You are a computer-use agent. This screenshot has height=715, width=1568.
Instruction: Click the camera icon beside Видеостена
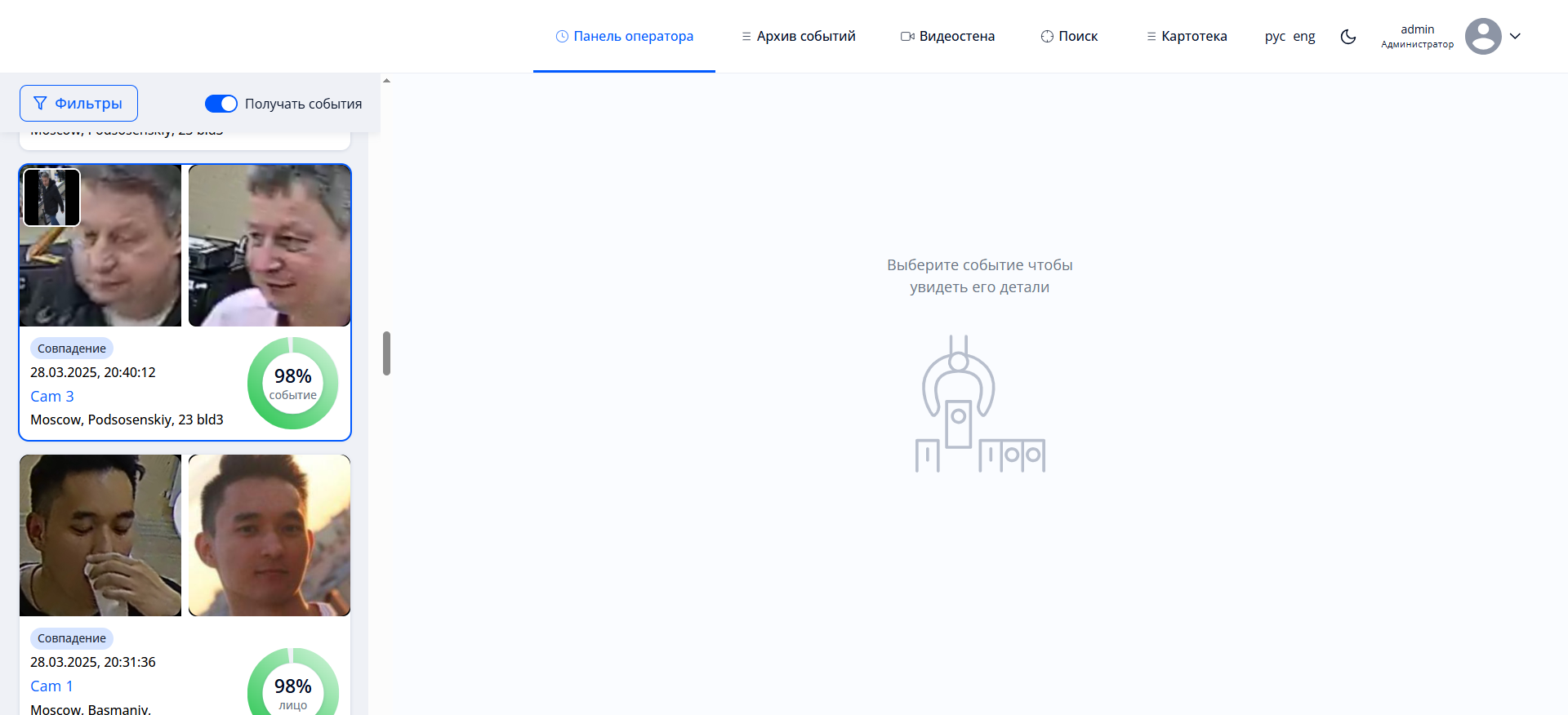(x=906, y=37)
